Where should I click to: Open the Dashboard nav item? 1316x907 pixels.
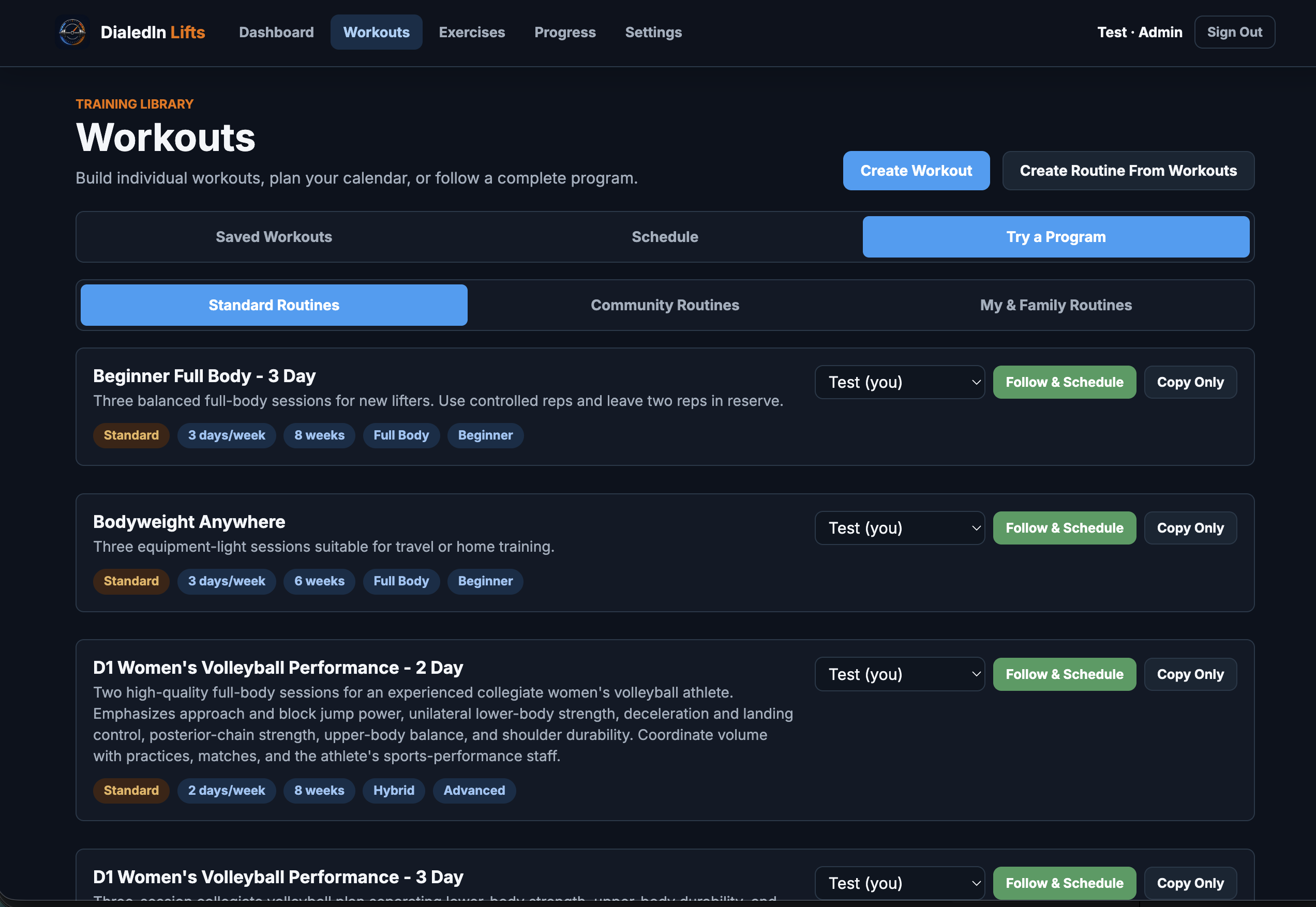(x=276, y=32)
